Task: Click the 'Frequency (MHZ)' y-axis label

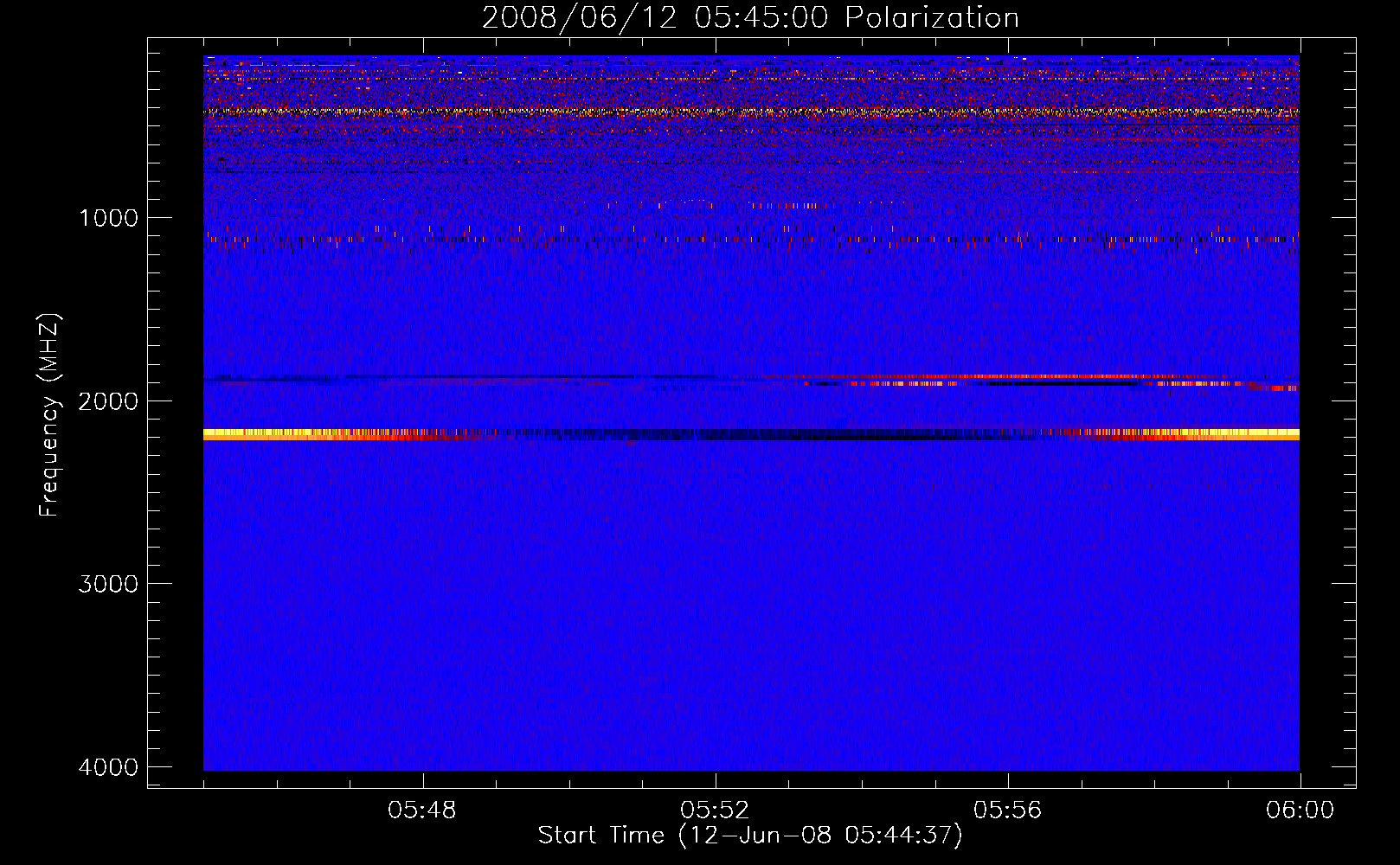Action: tap(50, 415)
